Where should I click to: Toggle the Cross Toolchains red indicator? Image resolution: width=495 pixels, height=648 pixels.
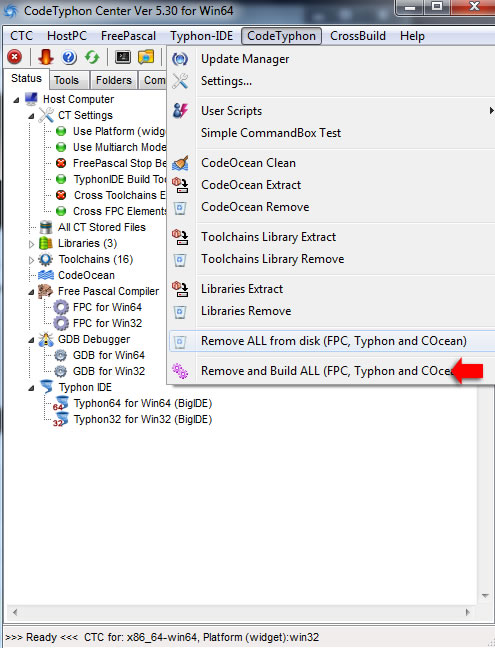pyautogui.click(x=61, y=195)
